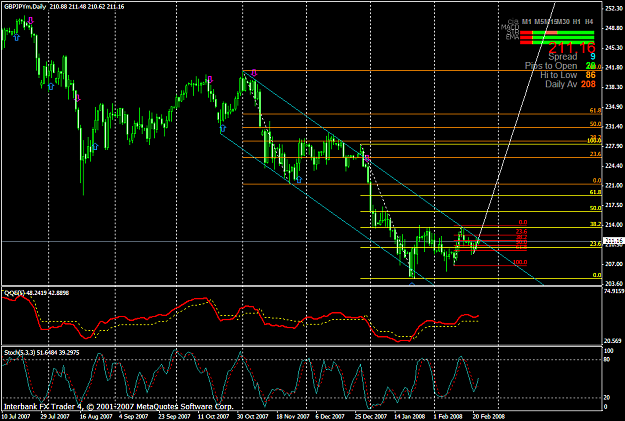Select the yellow Fibonacci 50.0 label
Screen dimensions: 625x421
click(596, 208)
